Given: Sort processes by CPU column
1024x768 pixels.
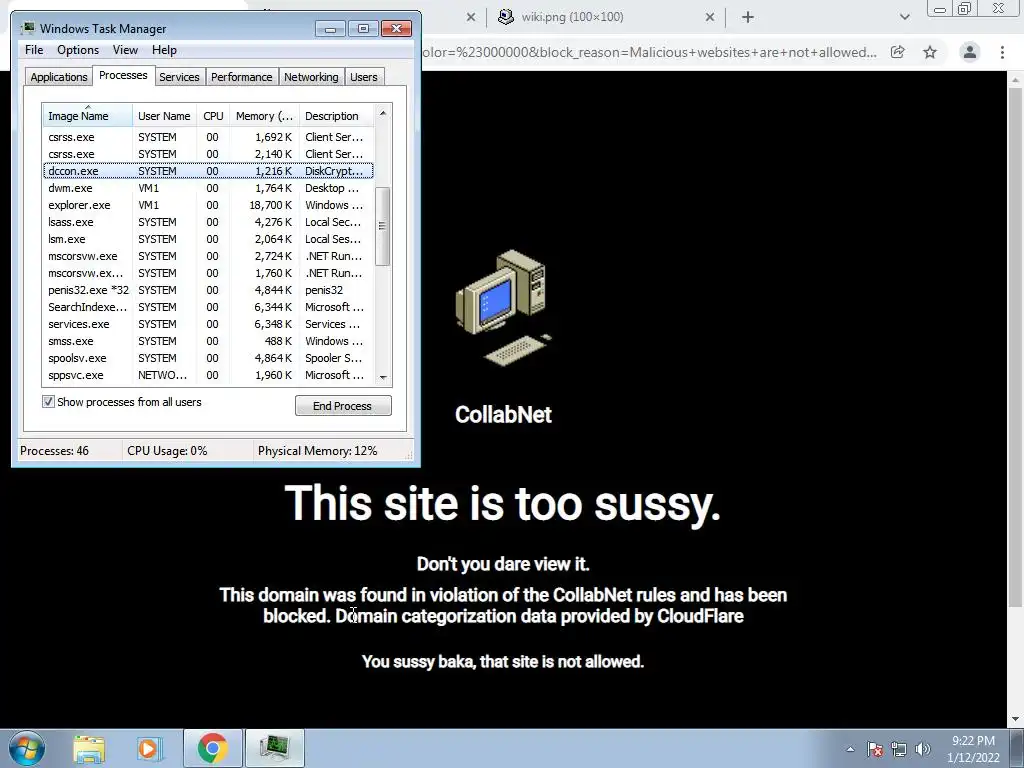Looking at the screenshot, I should tap(213, 116).
